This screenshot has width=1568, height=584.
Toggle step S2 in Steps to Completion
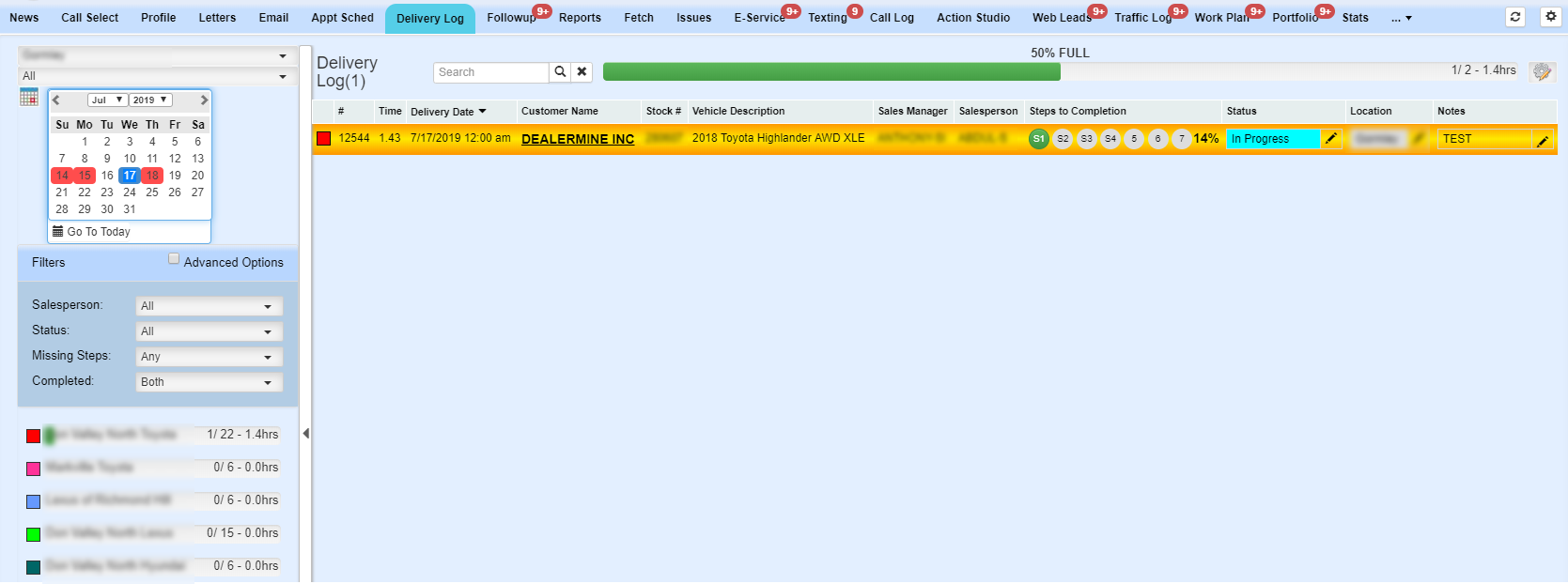tap(1063, 139)
